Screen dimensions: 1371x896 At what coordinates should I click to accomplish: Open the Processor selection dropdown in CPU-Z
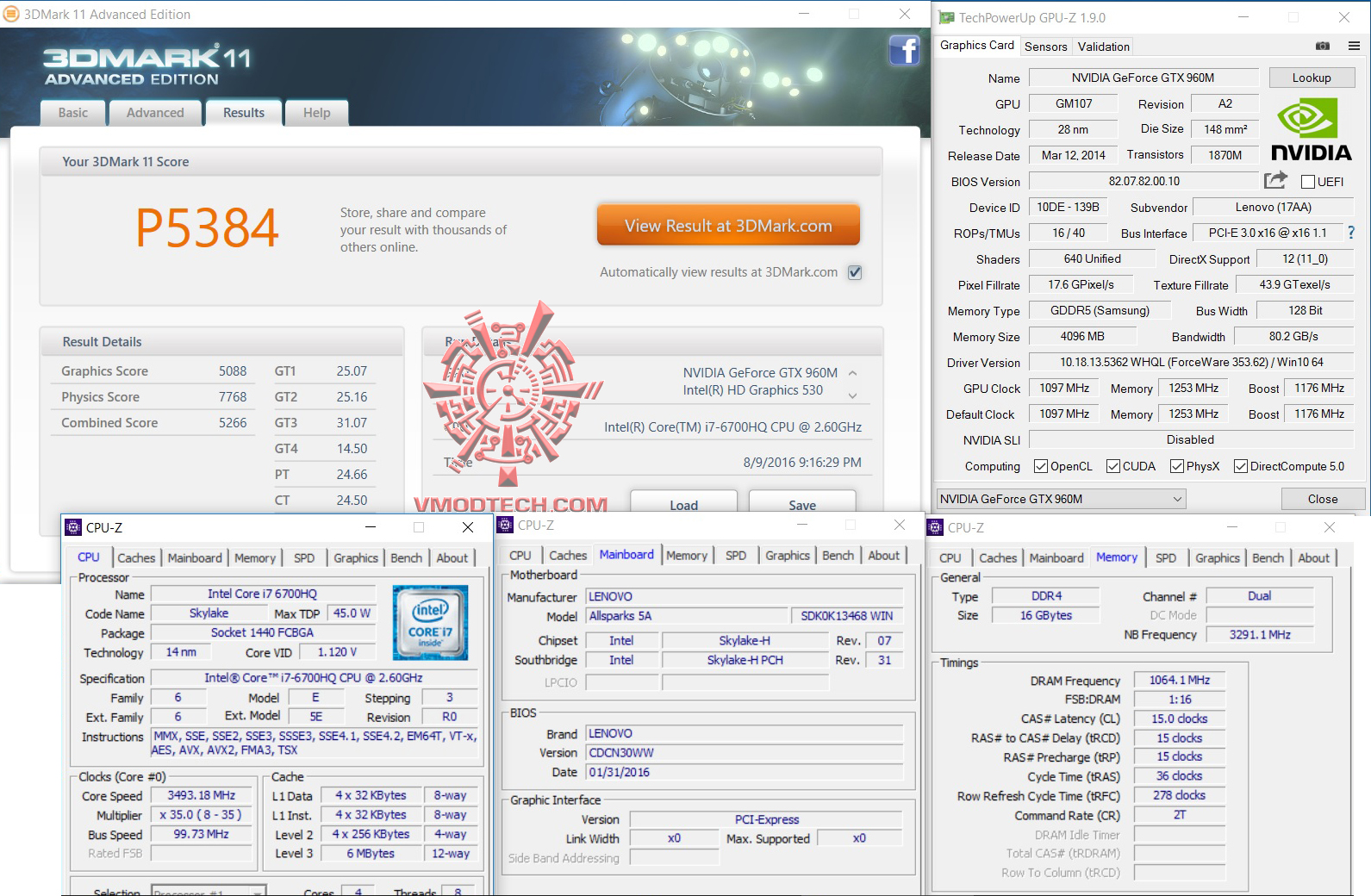209,890
